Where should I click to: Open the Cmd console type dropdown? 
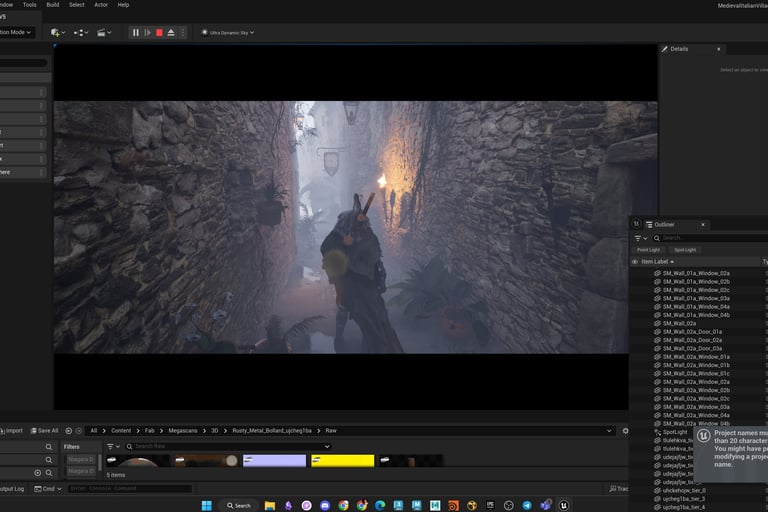[x=50, y=489]
